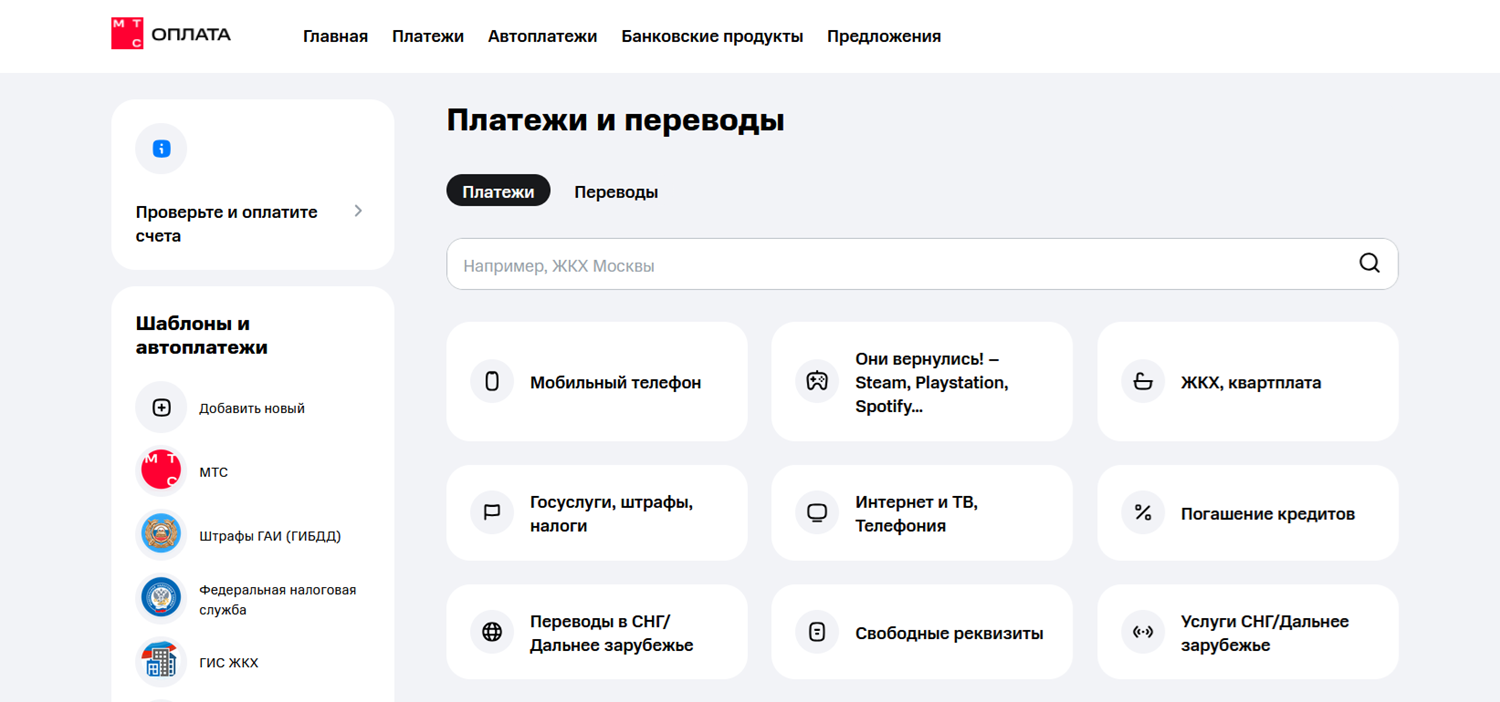Click the monitor icon for Интернет и ТВ

(817, 513)
